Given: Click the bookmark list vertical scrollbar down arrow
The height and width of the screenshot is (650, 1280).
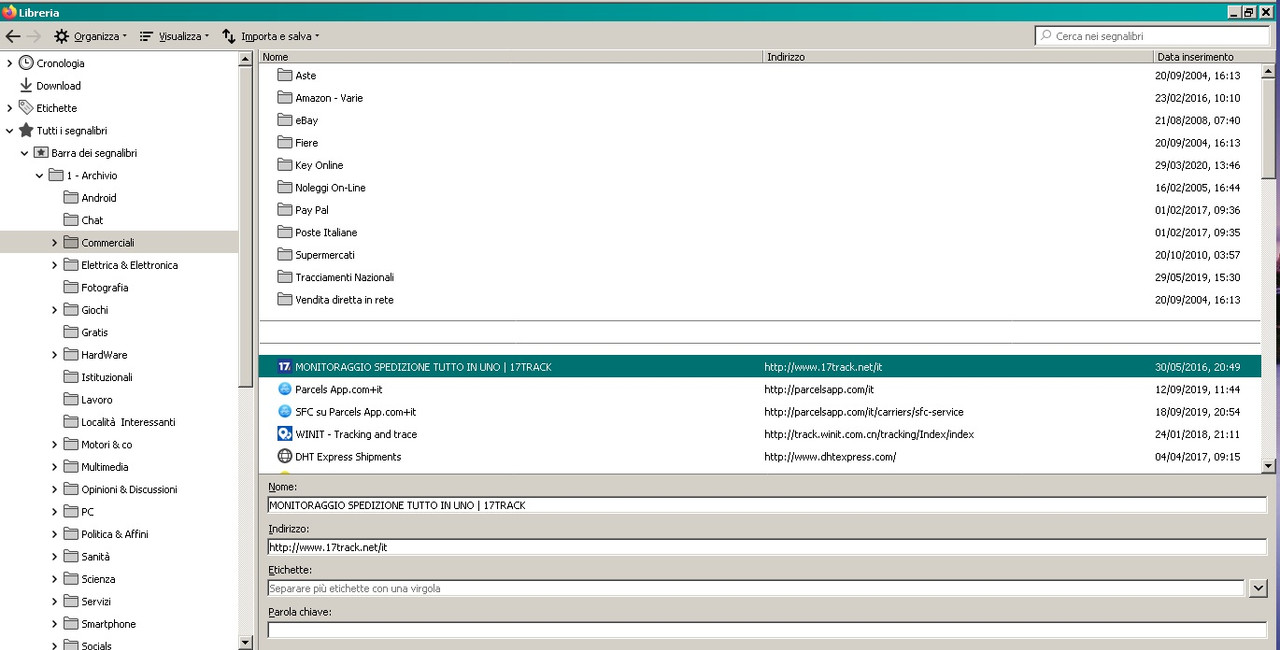Looking at the screenshot, I should coord(1269,466).
